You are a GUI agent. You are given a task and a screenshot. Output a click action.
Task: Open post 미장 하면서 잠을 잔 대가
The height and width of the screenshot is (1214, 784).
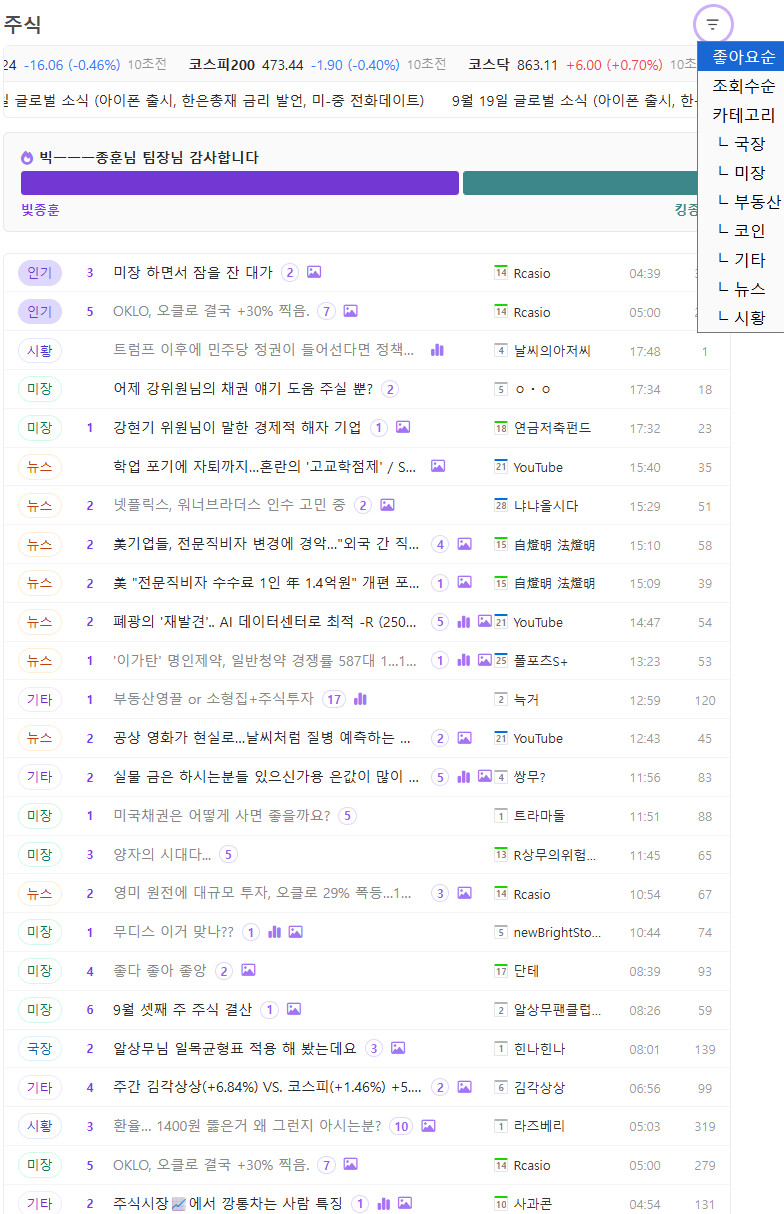click(193, 272)
